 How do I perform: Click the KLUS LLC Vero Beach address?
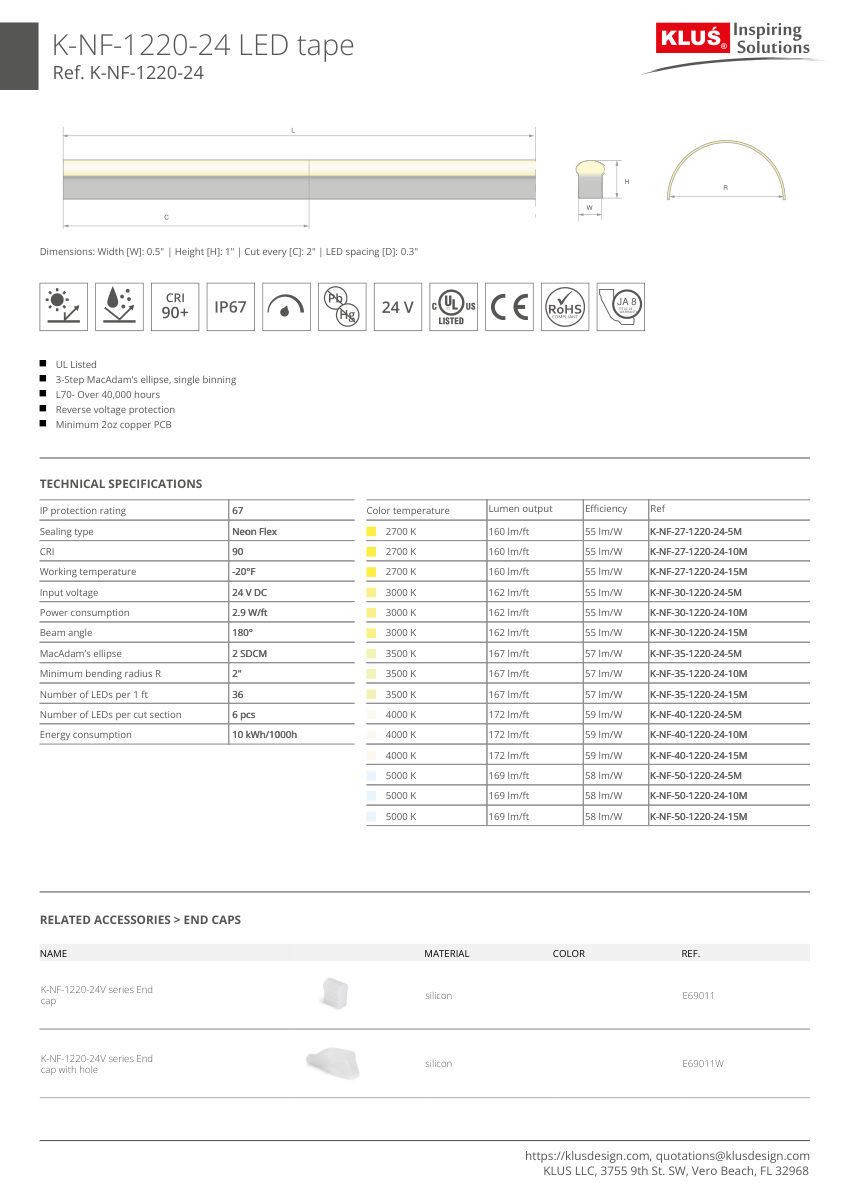tap(676, 1170)
